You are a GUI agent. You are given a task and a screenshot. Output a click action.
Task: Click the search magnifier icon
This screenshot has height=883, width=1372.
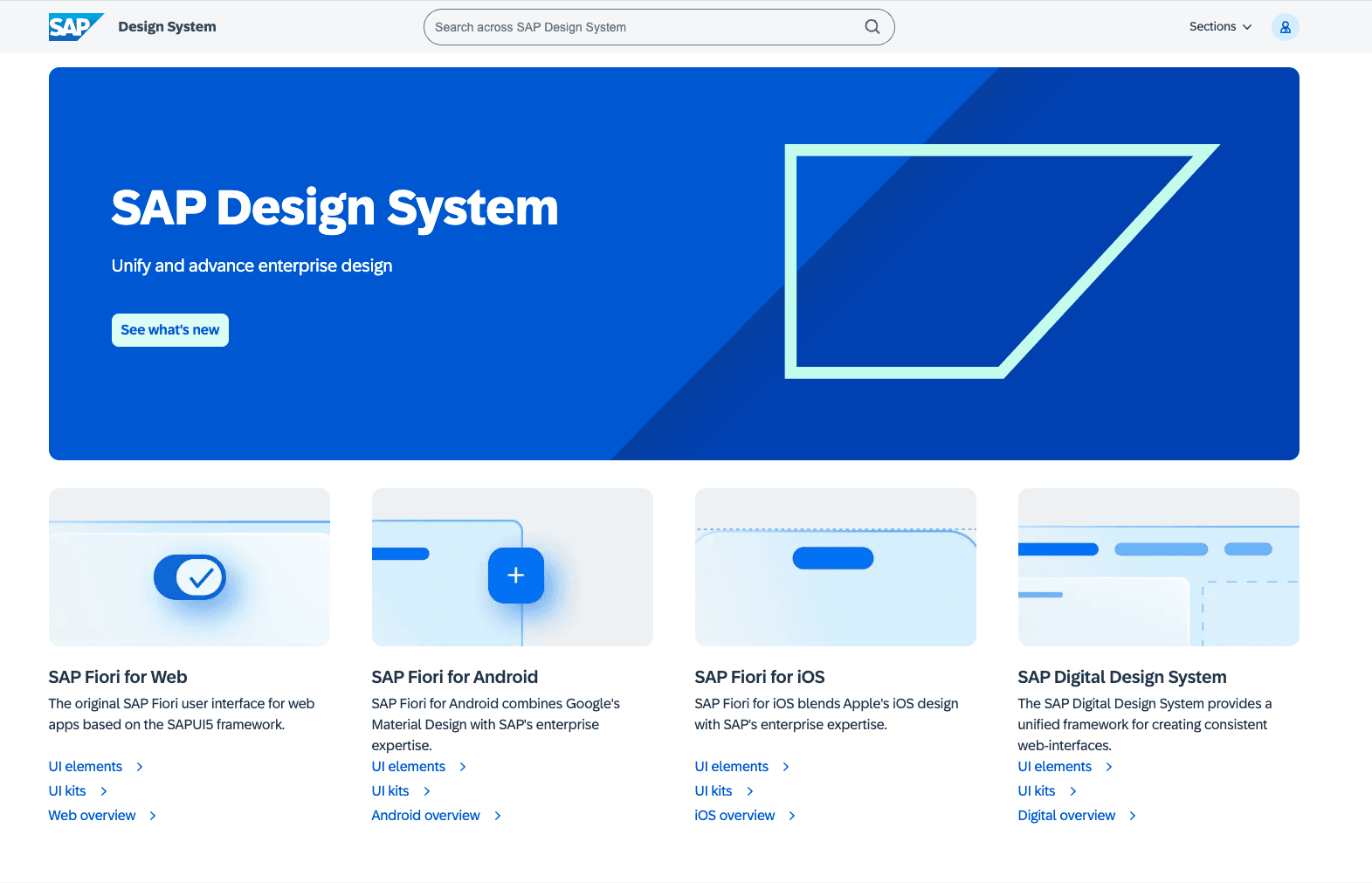click(872, 27)
